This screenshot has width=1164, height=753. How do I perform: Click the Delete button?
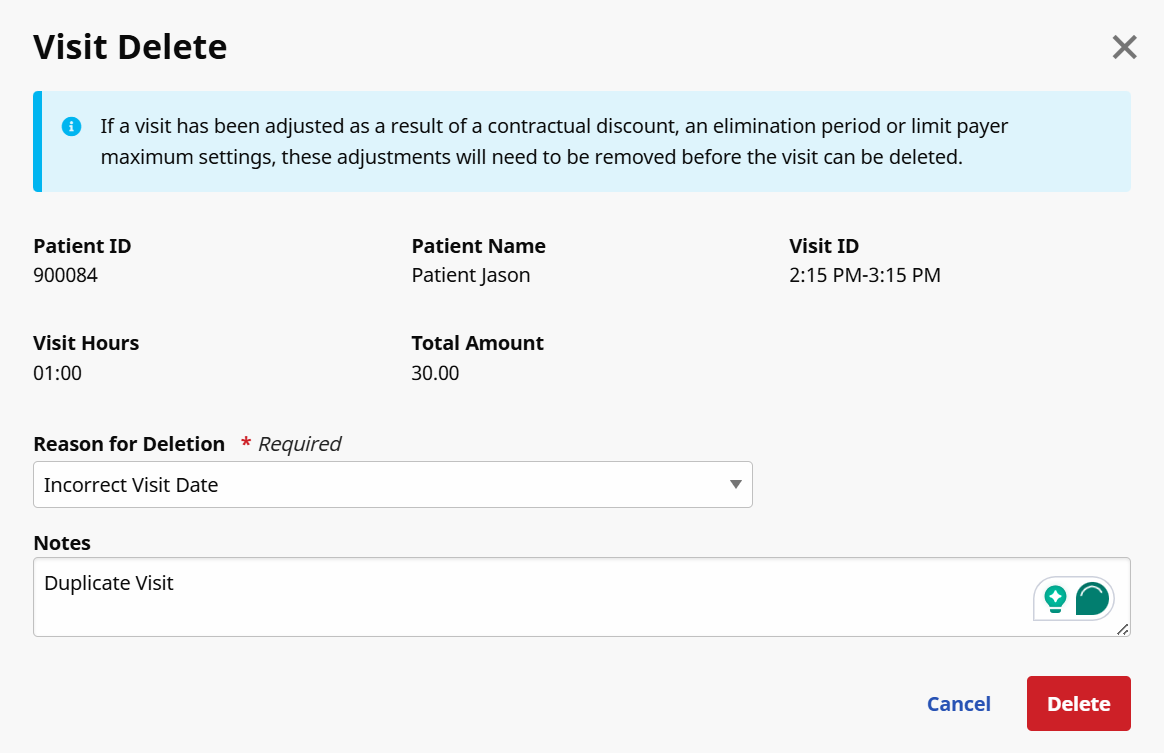(x=1078, y=704)
